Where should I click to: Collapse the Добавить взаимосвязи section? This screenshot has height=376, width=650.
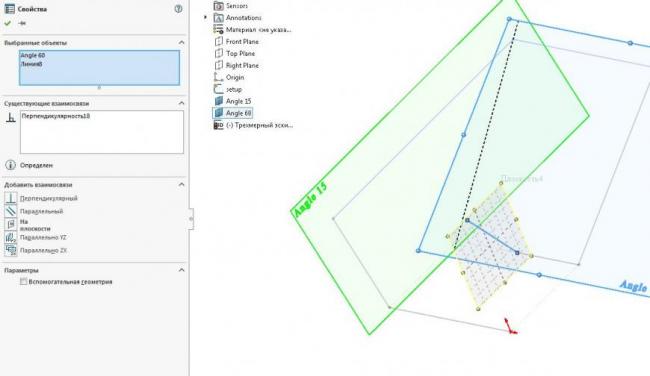click(181, 184)
